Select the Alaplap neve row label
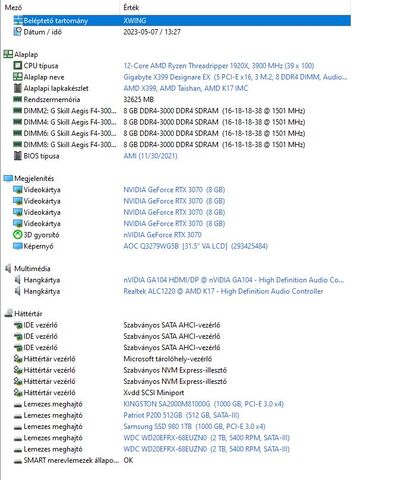Viewport: 399px width, 480px height. (x=44, y=77)
